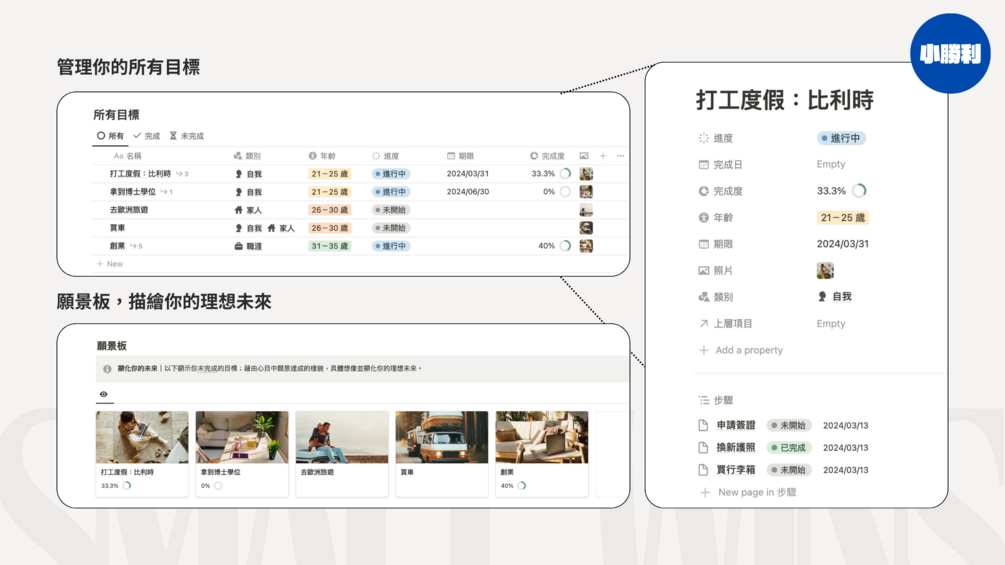The height and width of the screenshot is (565, 1005).
Task: Click the 進度 property icon in detail panel
Action: tap(704, 138)
